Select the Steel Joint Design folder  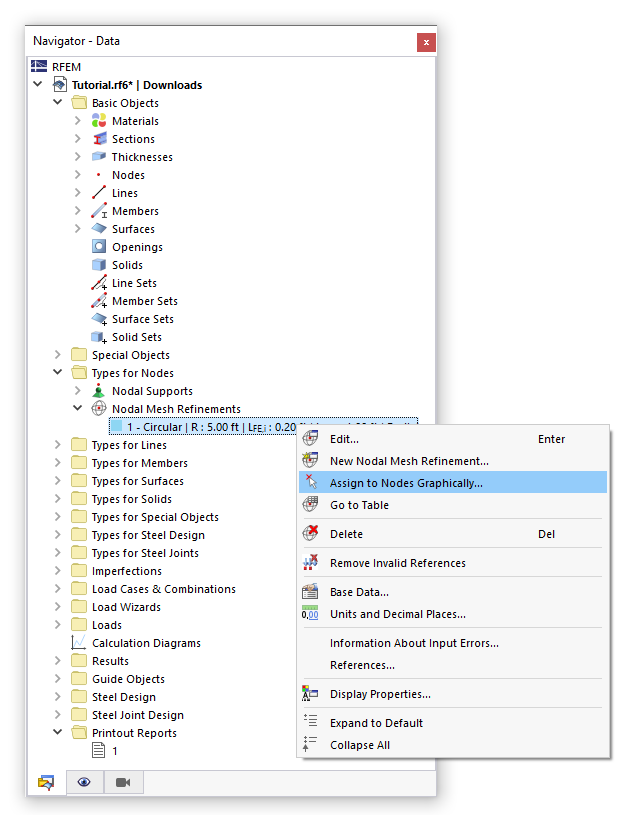point(138,715)
